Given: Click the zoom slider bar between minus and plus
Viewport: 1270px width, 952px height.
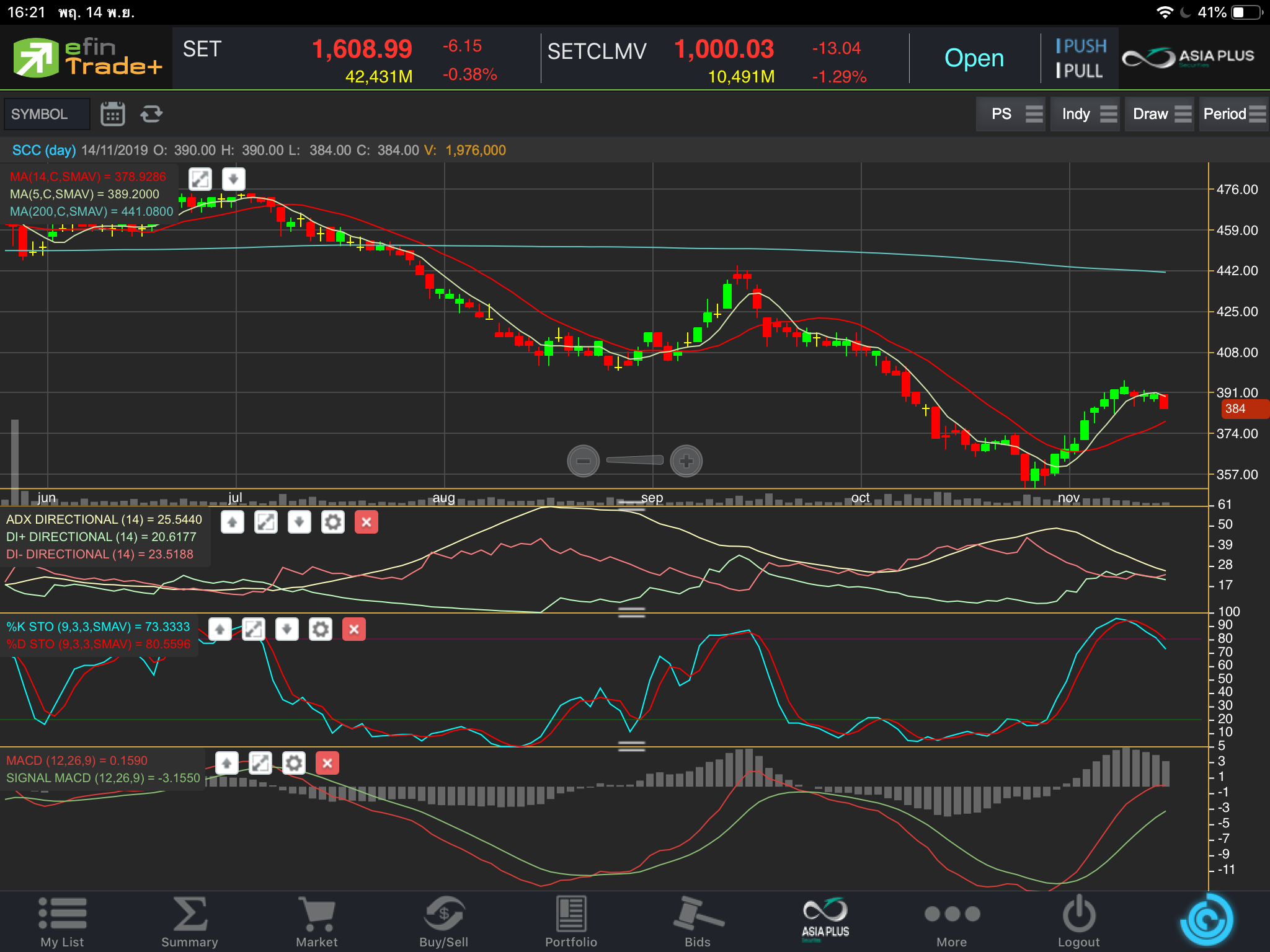Looking at the screenshot, I should 634,460.
